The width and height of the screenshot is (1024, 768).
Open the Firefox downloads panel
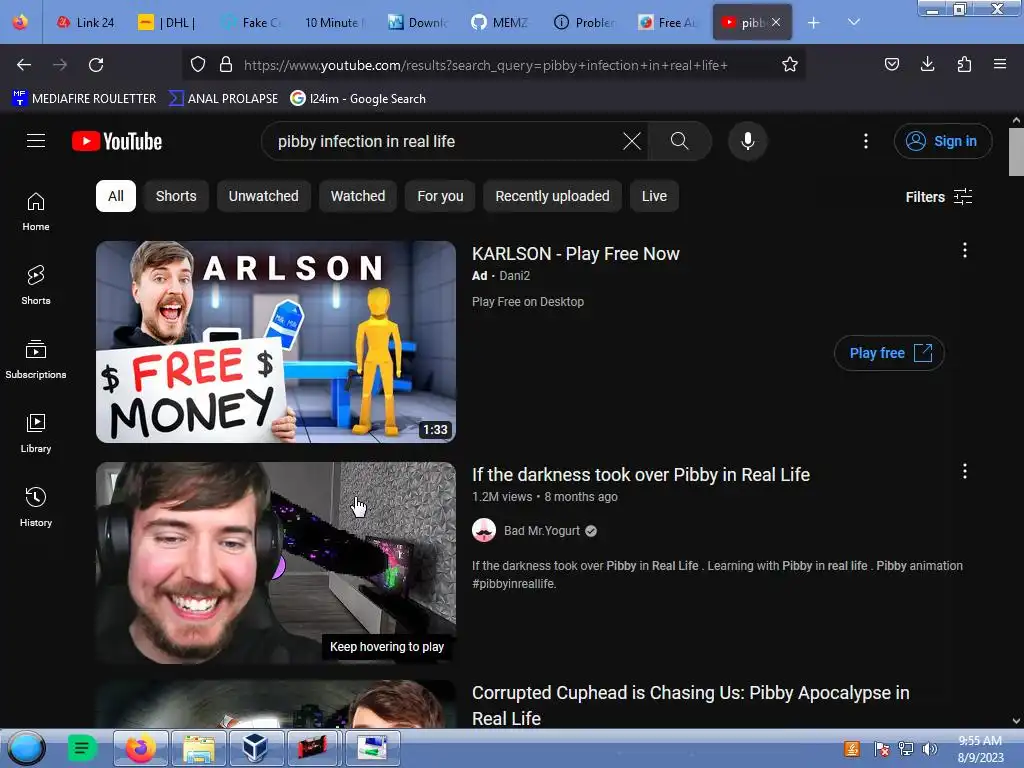(928, 64)
